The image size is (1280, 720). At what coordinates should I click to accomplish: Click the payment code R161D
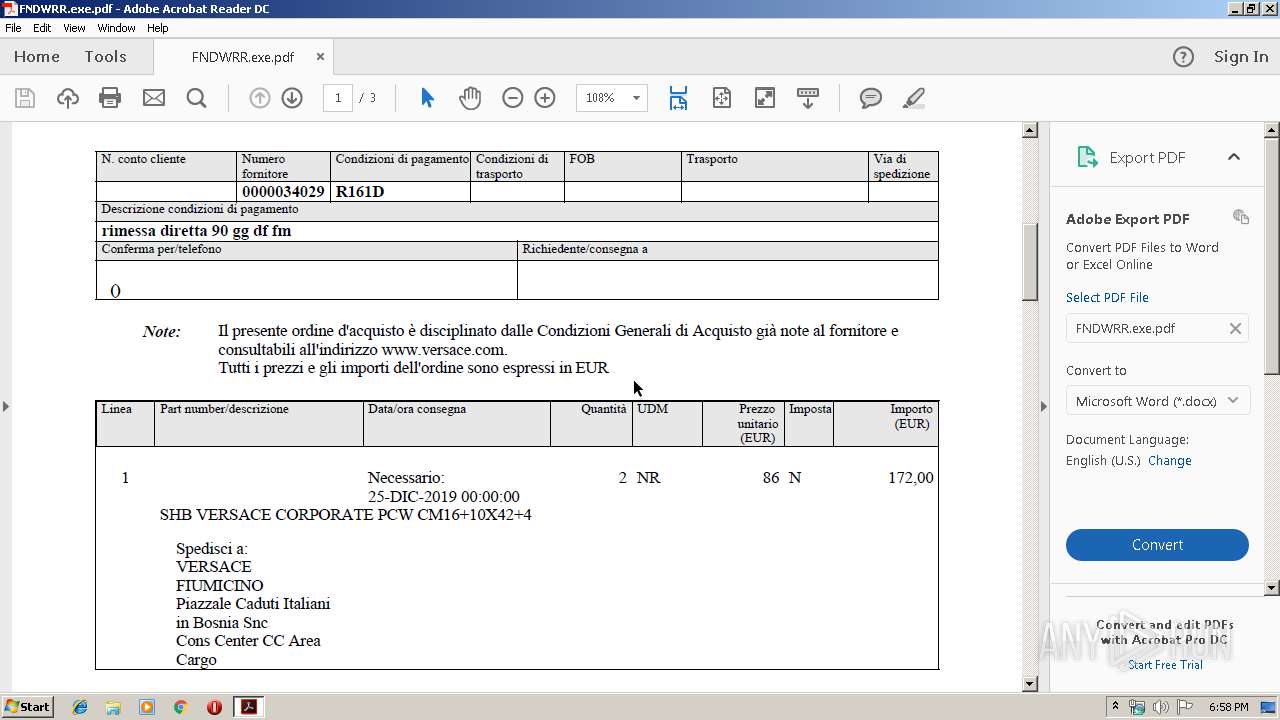click(360, 191)
